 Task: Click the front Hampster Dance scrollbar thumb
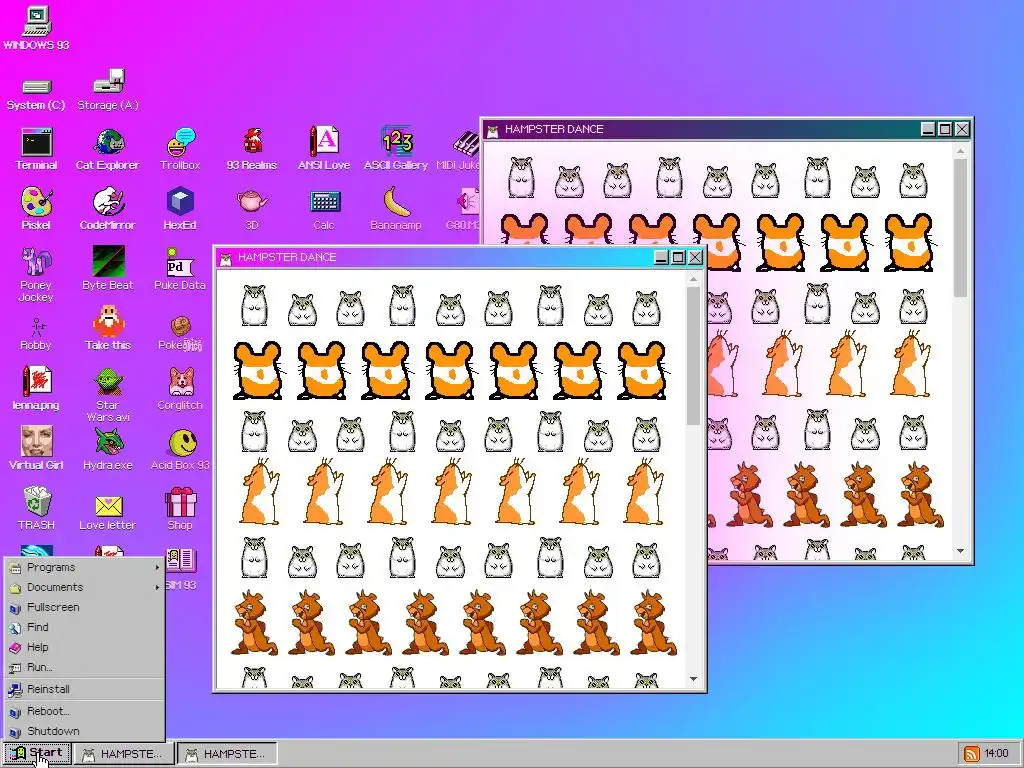[694, 357]
